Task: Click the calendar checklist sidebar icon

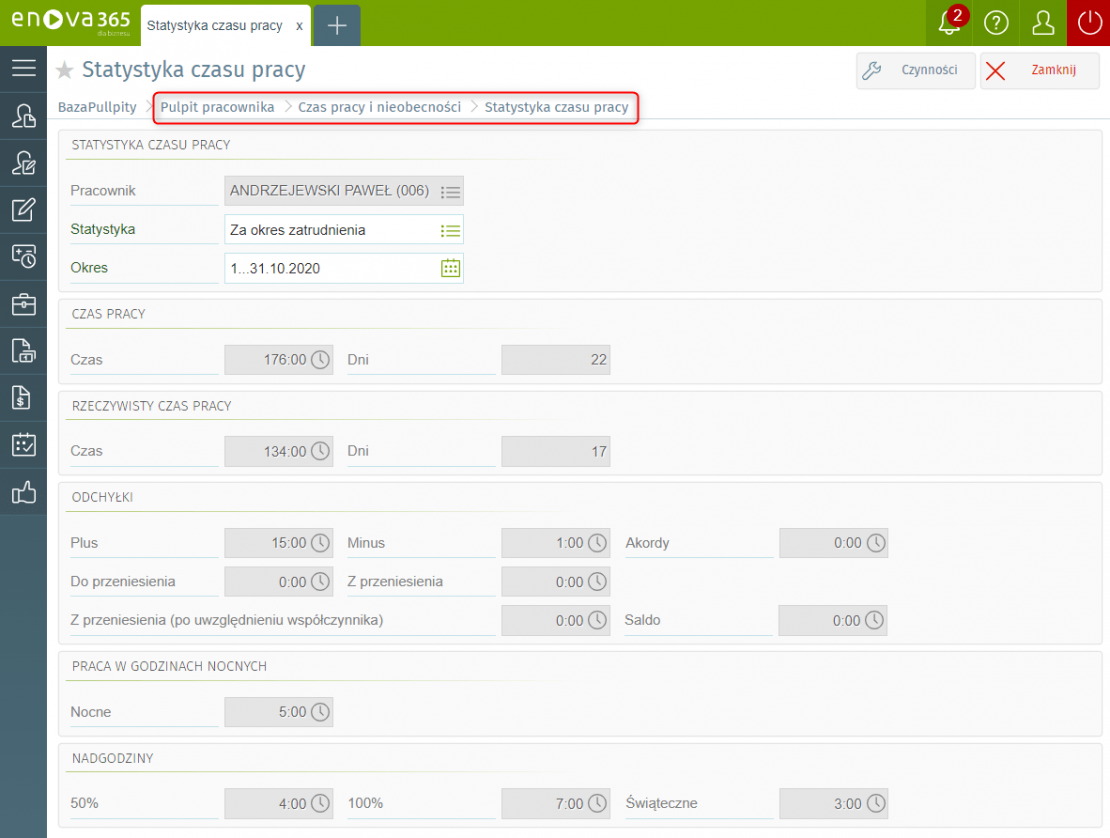Action: pyautogui.click(x=23, y=445)
